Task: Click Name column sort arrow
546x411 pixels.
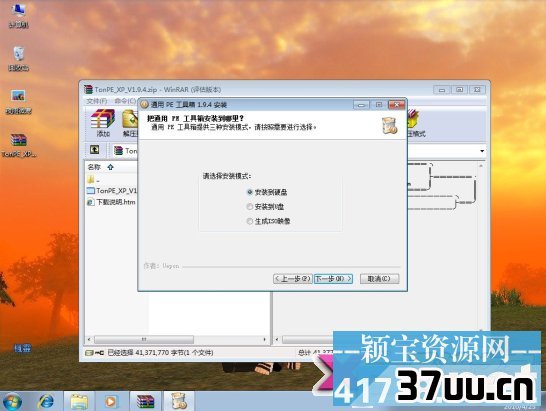Action: coord(110,167)
